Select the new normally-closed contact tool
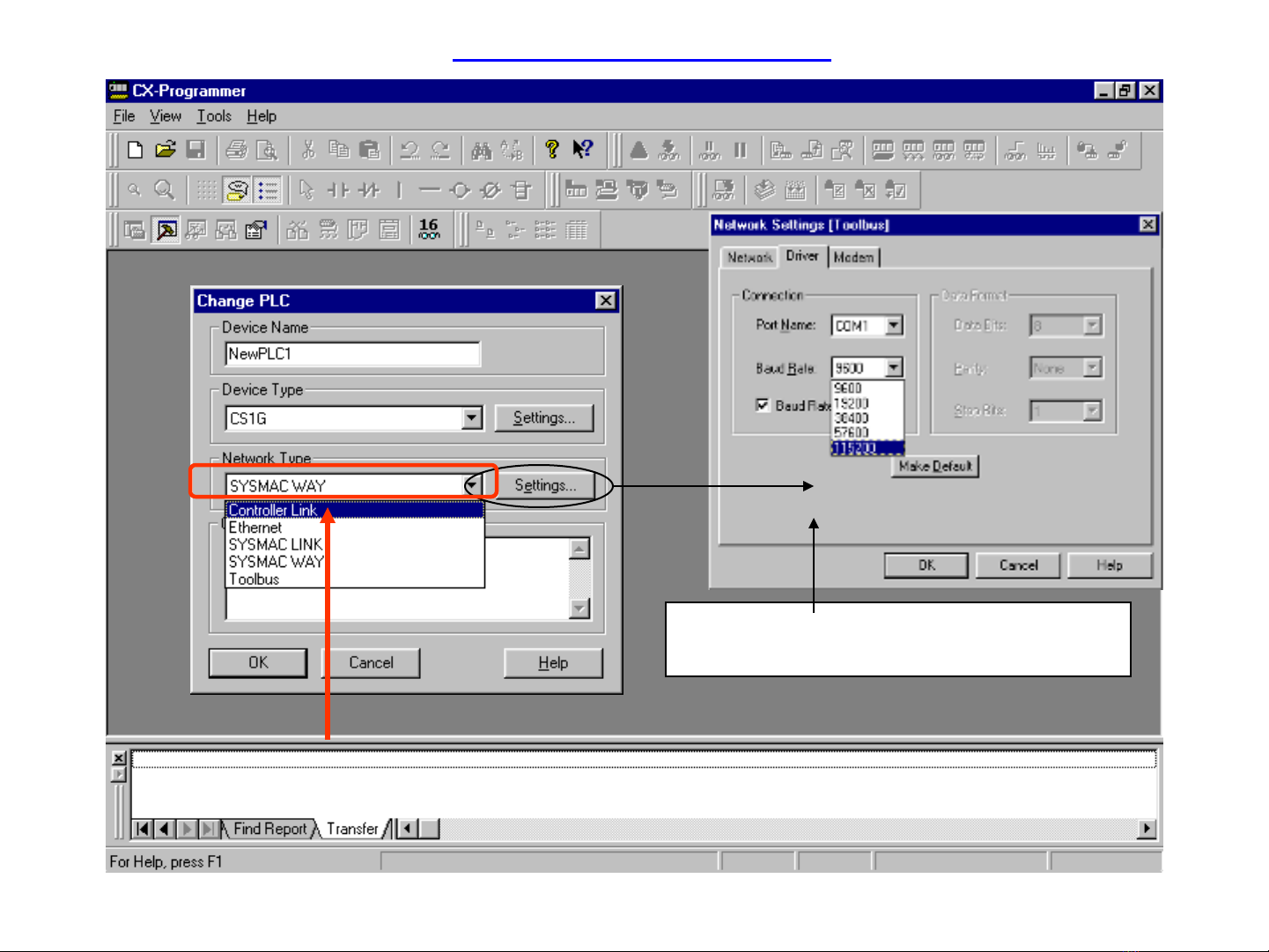This screenshot has height=952, width=1269. (368, 189)
